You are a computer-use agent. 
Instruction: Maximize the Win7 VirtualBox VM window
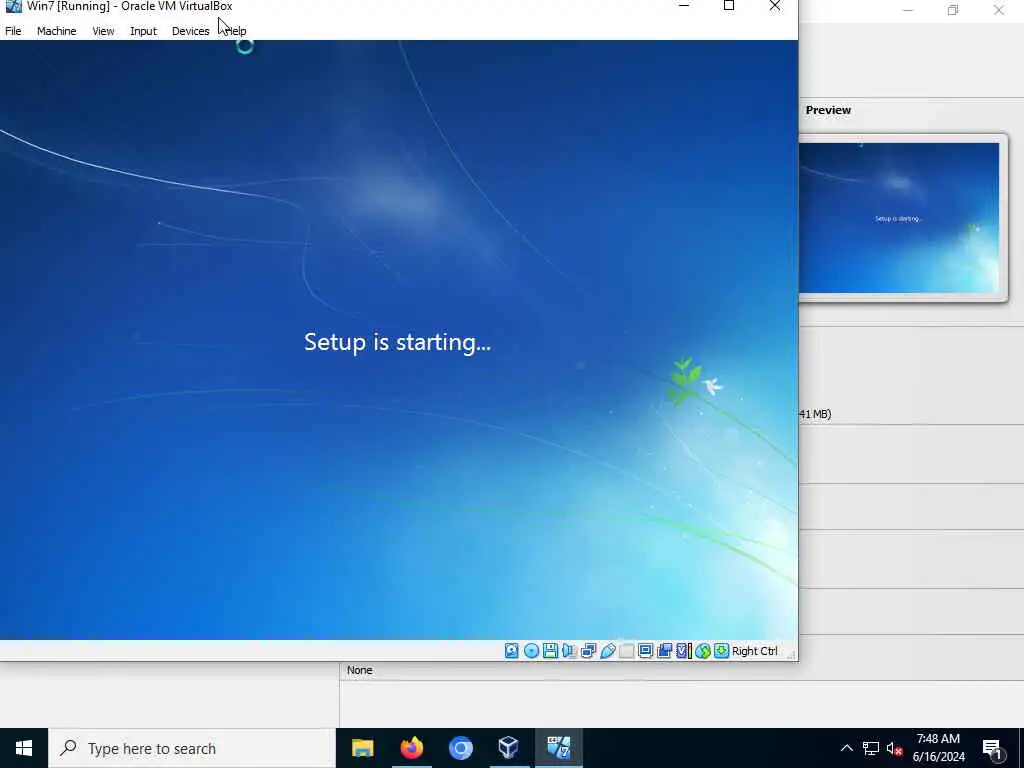pos(729,6)
